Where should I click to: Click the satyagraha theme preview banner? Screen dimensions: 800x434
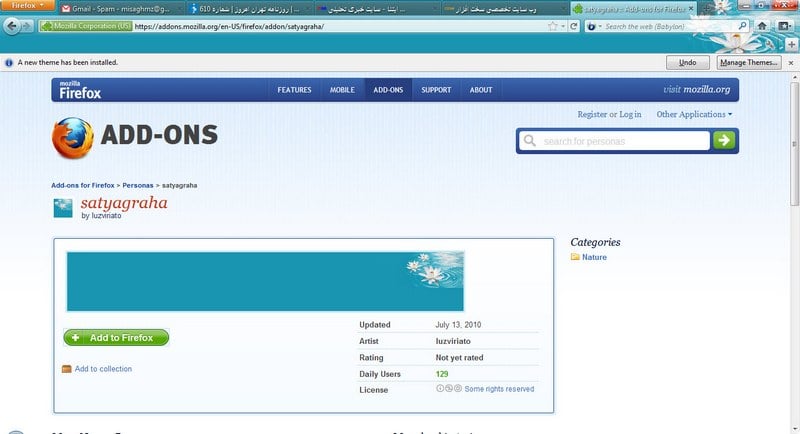(x=265, y=281)
